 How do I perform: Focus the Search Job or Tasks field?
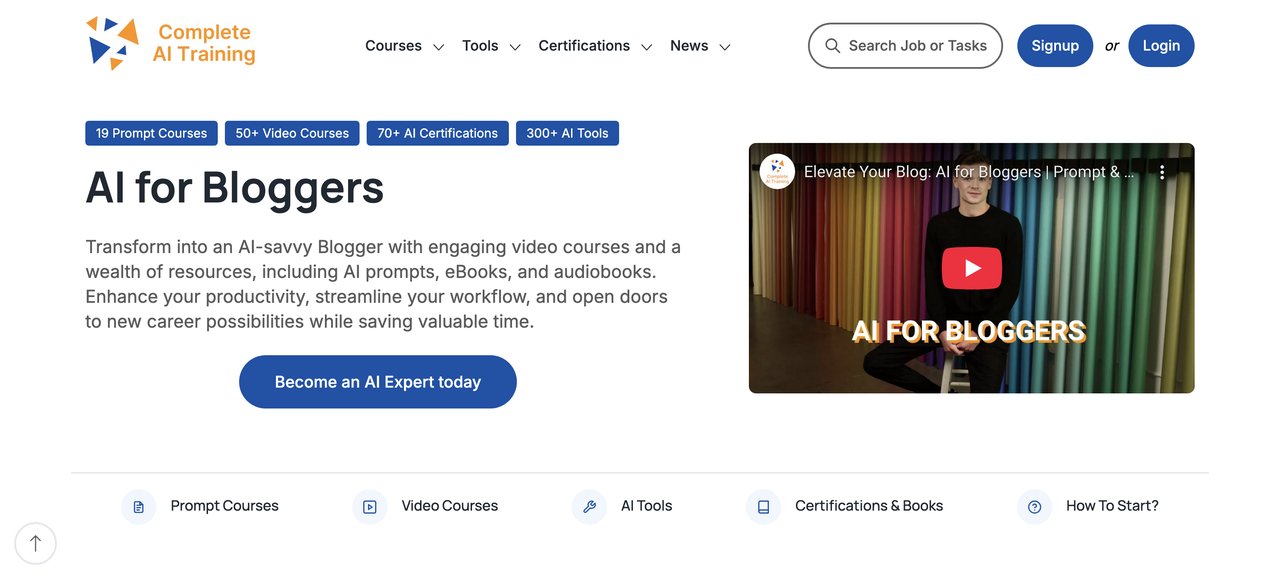pos(905,46)
